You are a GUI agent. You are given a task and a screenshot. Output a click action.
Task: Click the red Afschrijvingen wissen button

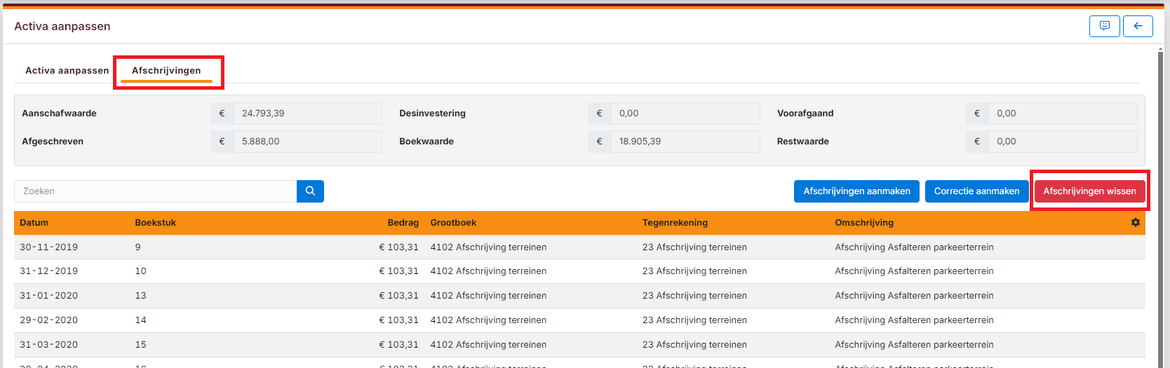[1089, 191]
